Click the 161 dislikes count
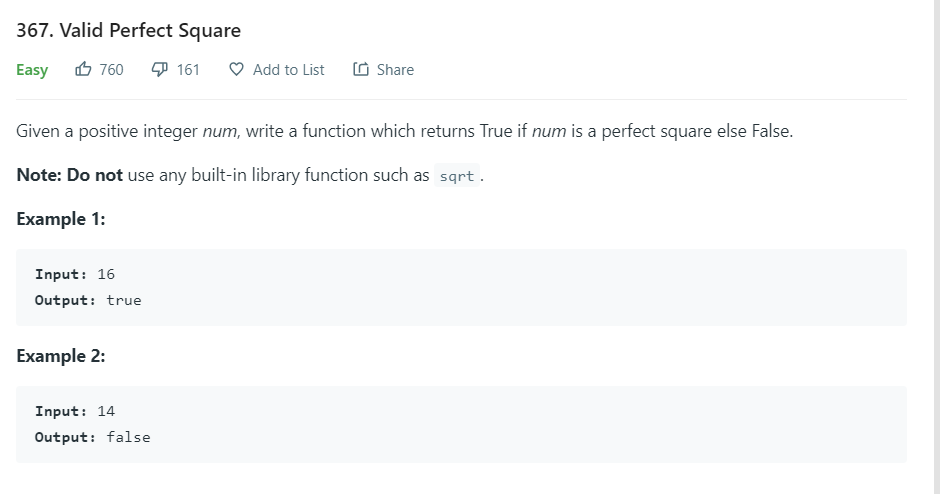Viewport: 940px width, 494px height. pyautogui.click(x=188, y=70)
